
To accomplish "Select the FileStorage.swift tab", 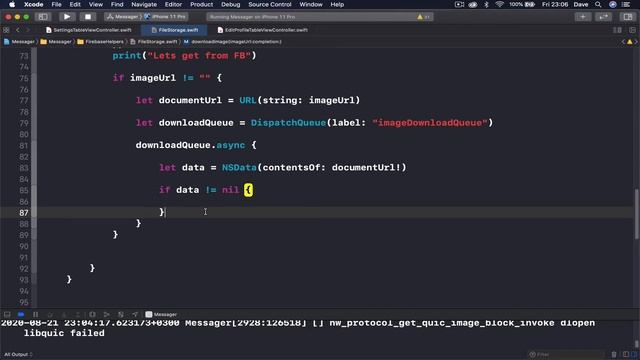I will (x=174, y=30).
